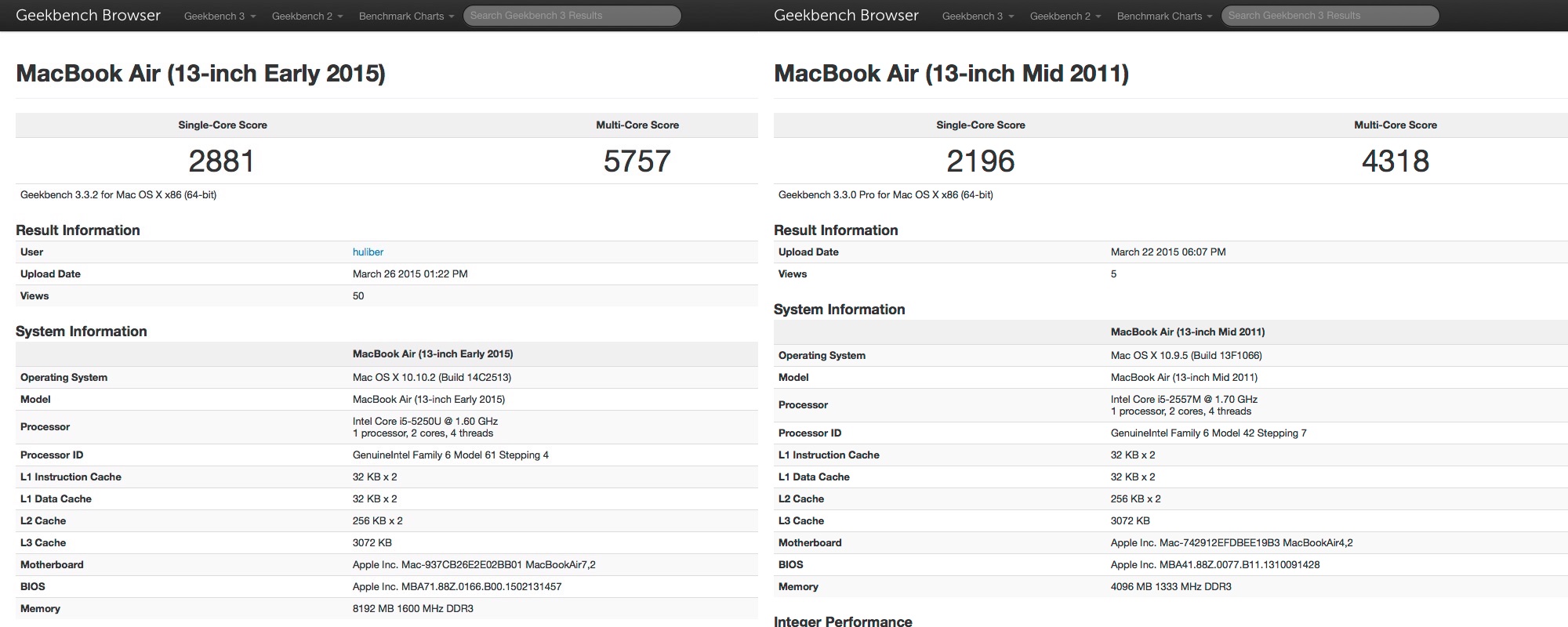This screenshot has height=627, width=1568.
Task: Click BIOS value "MBA71.88Z.0166.B00.1502131457"
Action: [x=457, y=586]
